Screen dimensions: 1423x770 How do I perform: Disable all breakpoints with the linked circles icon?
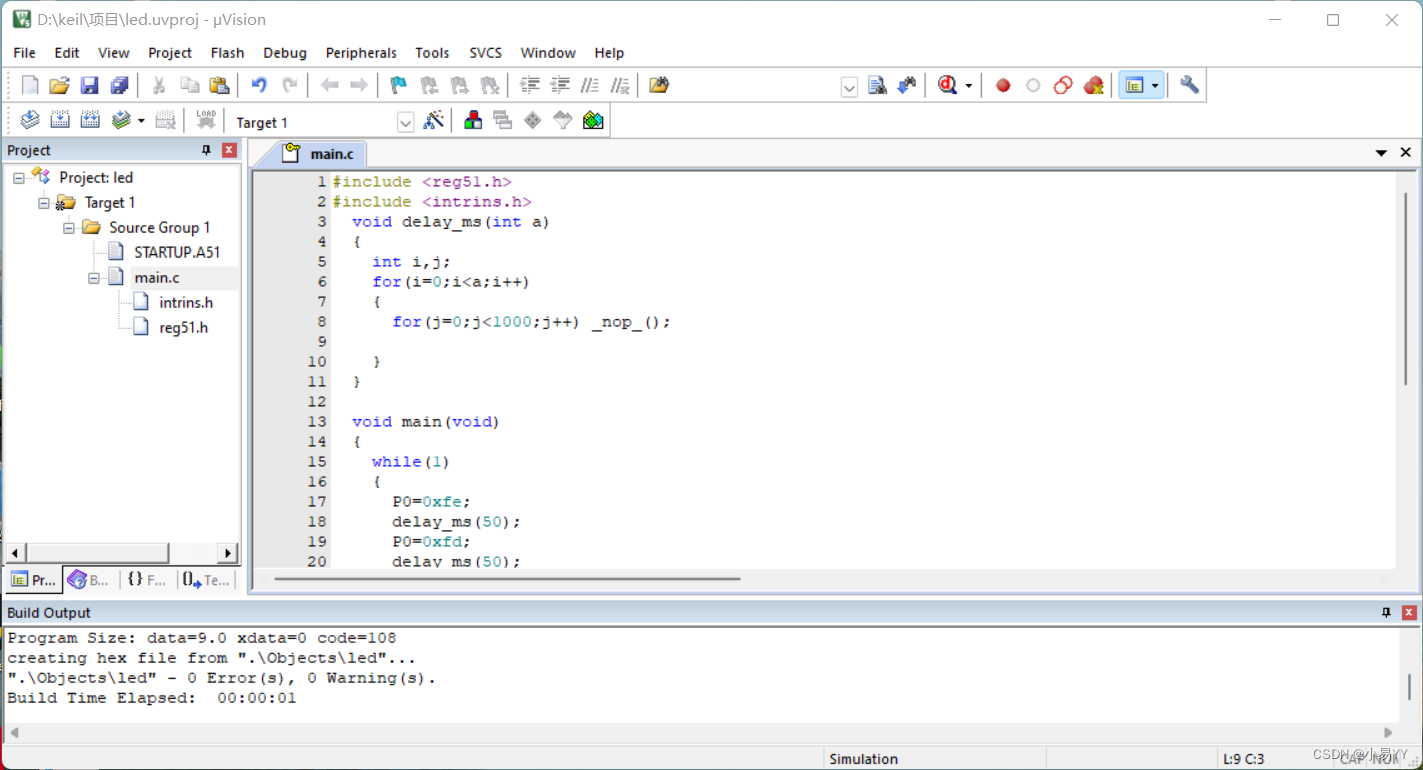(1063, 86)
